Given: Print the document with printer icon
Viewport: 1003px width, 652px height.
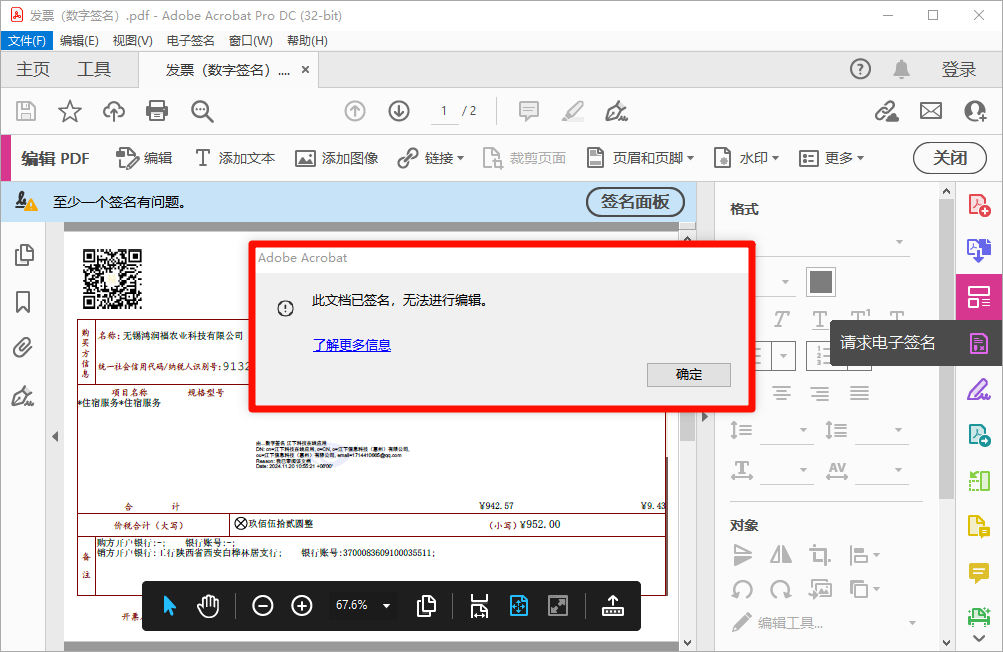Looking at the screenshot, I should point(157,111).
